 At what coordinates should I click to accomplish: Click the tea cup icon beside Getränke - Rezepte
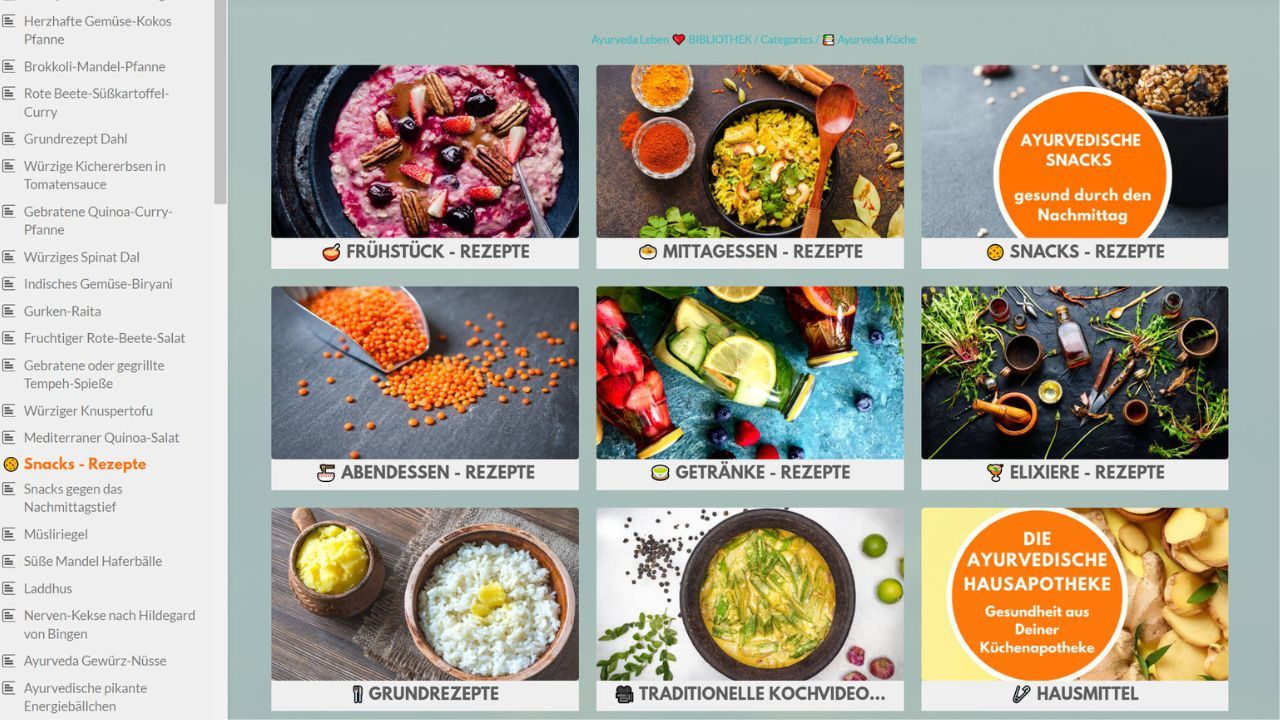660,473
